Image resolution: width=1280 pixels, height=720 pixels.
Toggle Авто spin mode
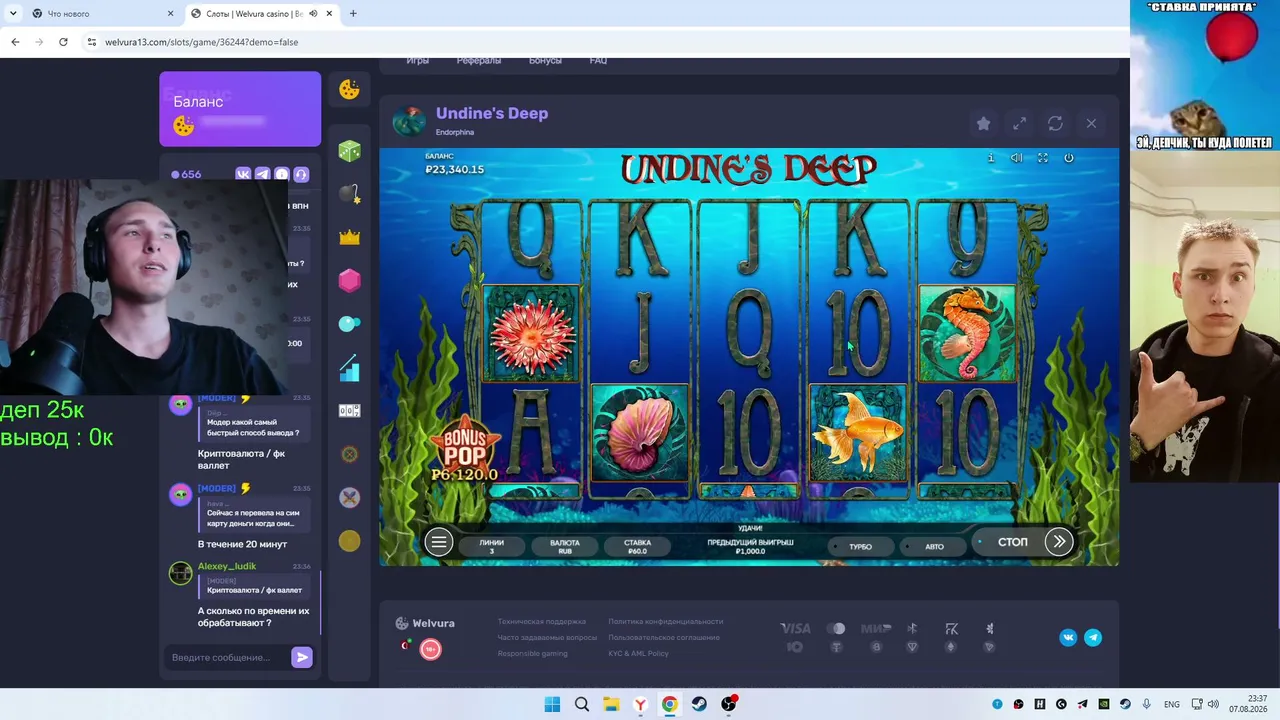[x=934, y=547]
